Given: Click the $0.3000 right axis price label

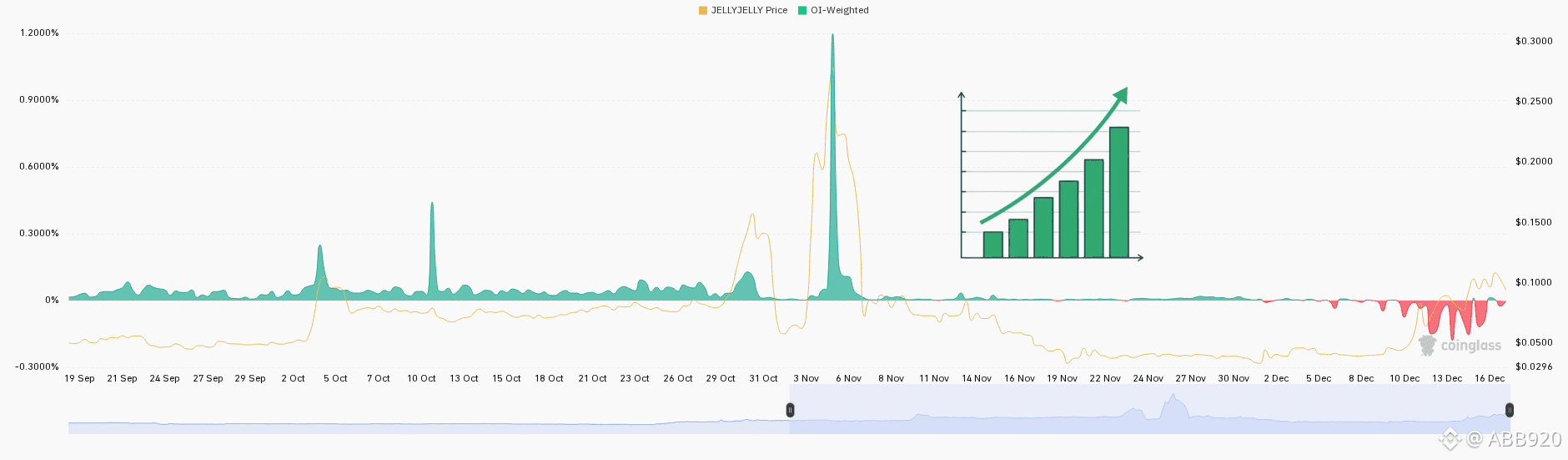Looking at the screenshot, I should click(1534, 41).
